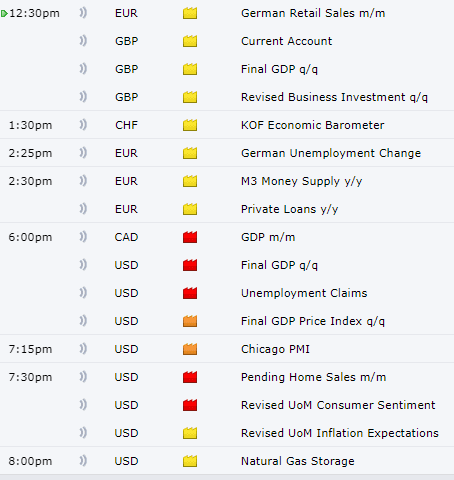The height and width of the screenshot is (480, 454).
Task: Open German Retail Sales m/m event
Action: click(313, 13)
